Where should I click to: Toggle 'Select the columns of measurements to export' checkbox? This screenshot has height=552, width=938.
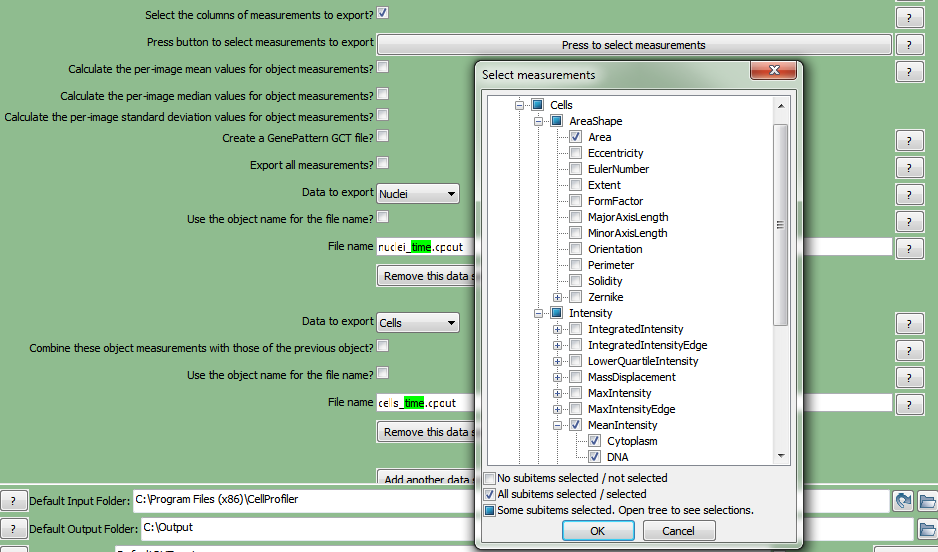(383, 14)
